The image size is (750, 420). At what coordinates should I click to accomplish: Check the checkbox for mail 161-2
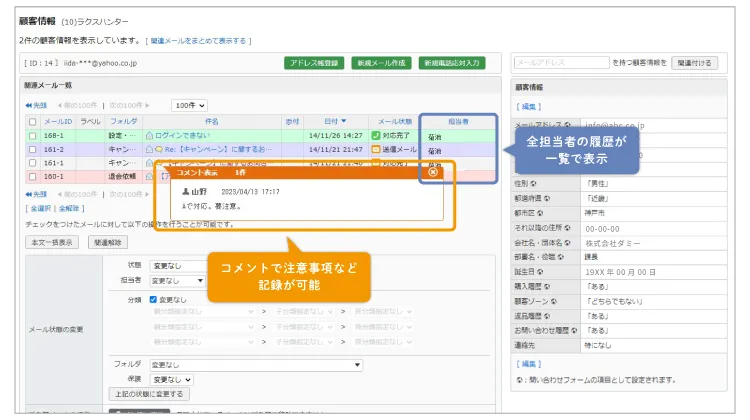33,149
